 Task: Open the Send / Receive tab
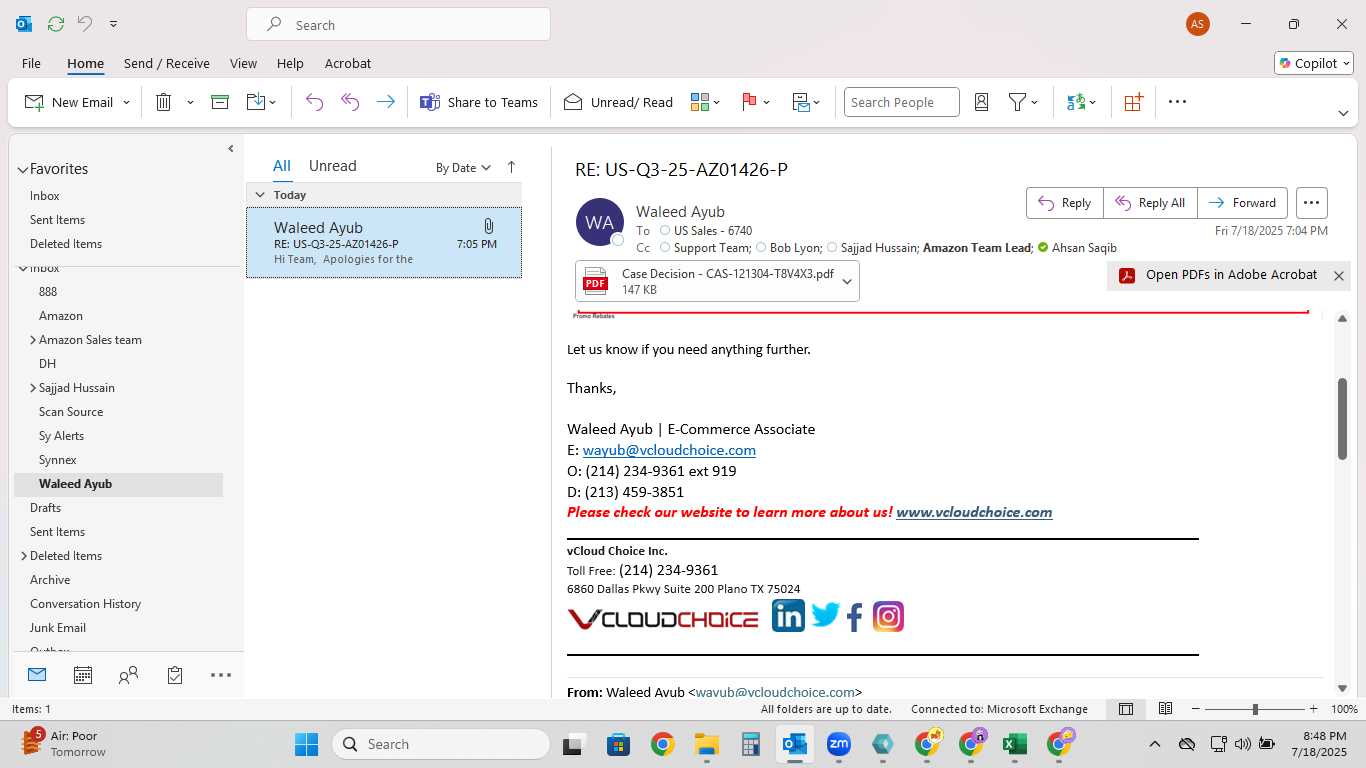(167, 63)
